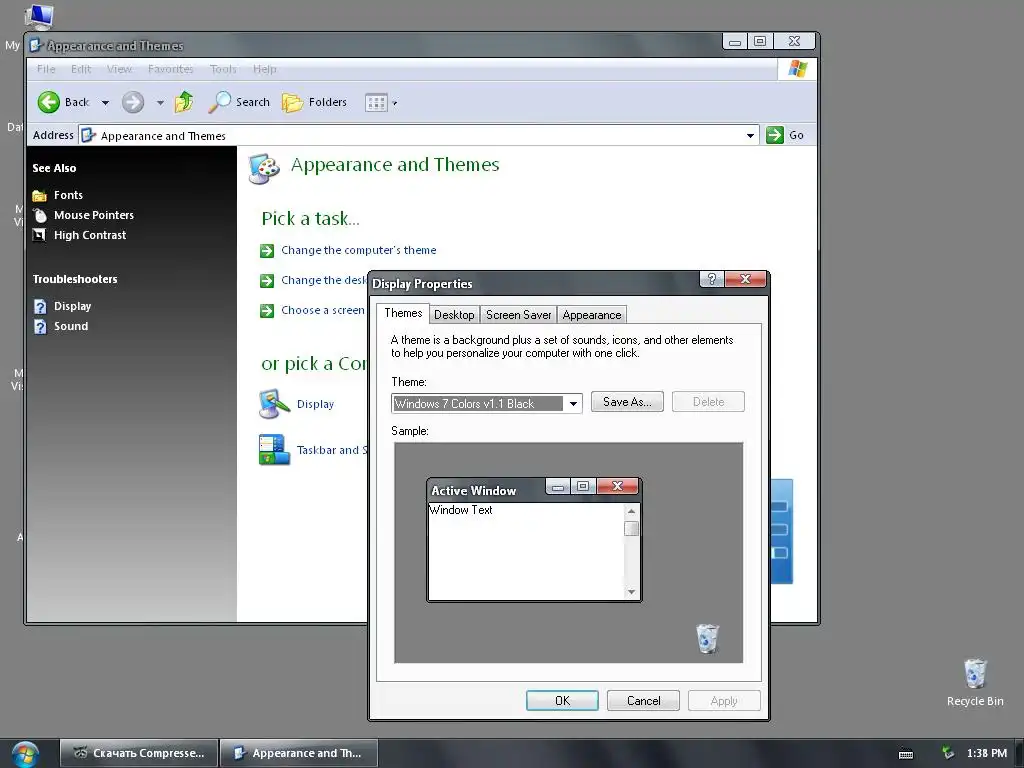
Task: Click the Apply button
Action: click(x=724, y=701)
